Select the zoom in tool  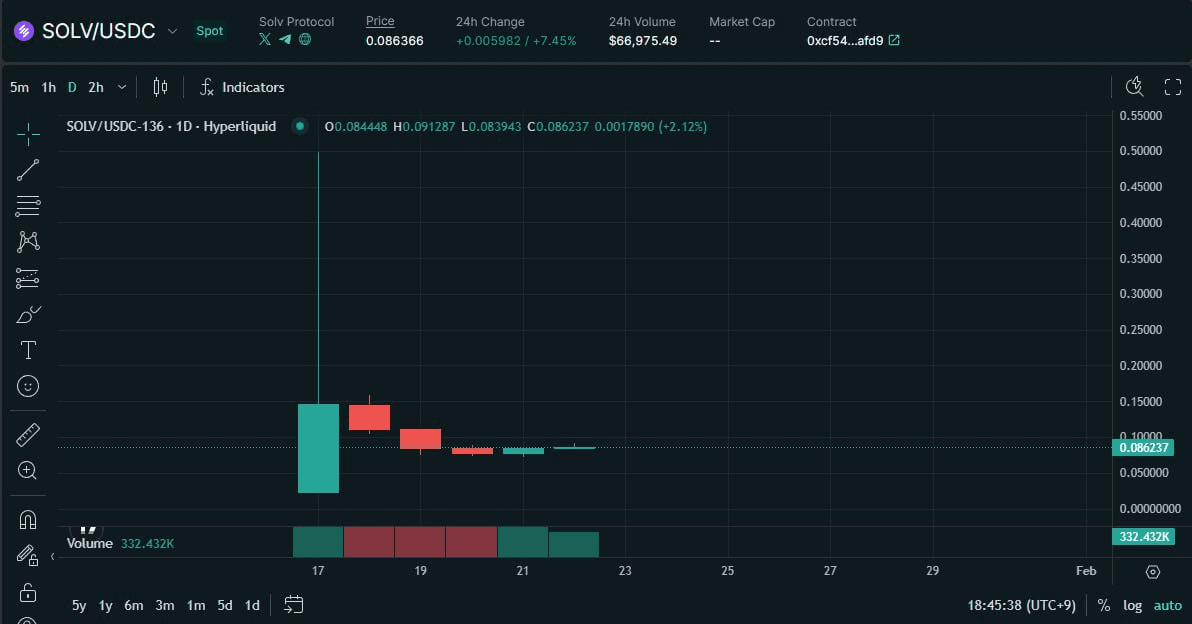pos(28,470)
